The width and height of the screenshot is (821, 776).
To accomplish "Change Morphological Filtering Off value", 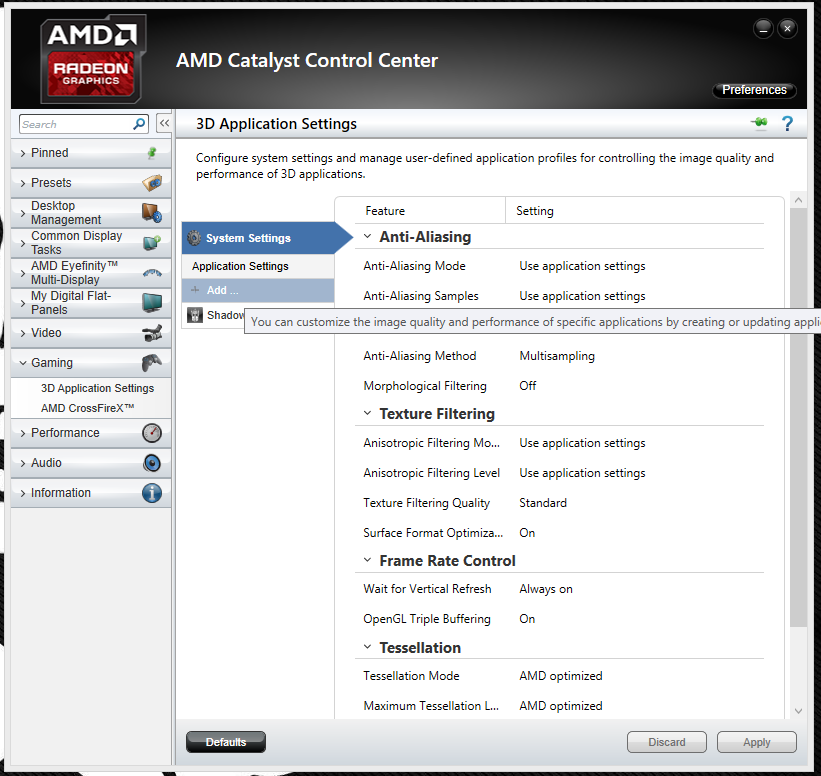I will (x=527, y=386).
